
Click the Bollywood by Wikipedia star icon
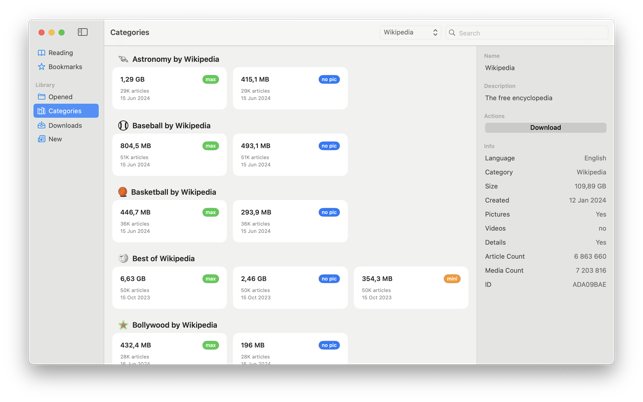point(123,325)
